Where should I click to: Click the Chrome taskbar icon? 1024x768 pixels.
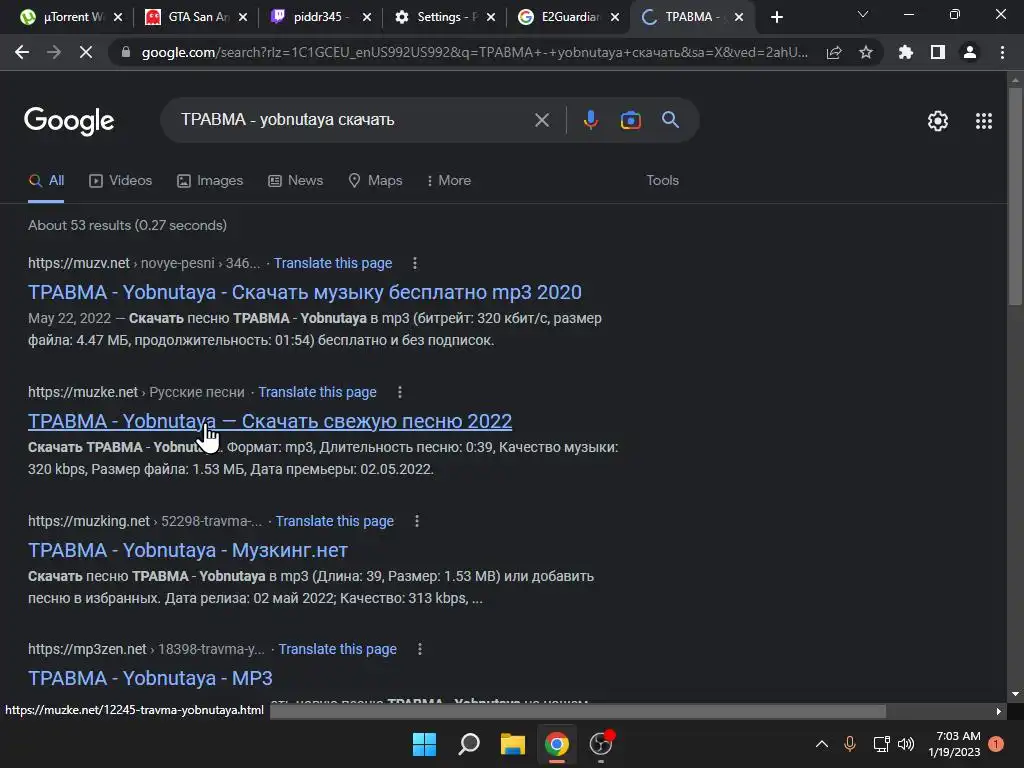[556, 744]
